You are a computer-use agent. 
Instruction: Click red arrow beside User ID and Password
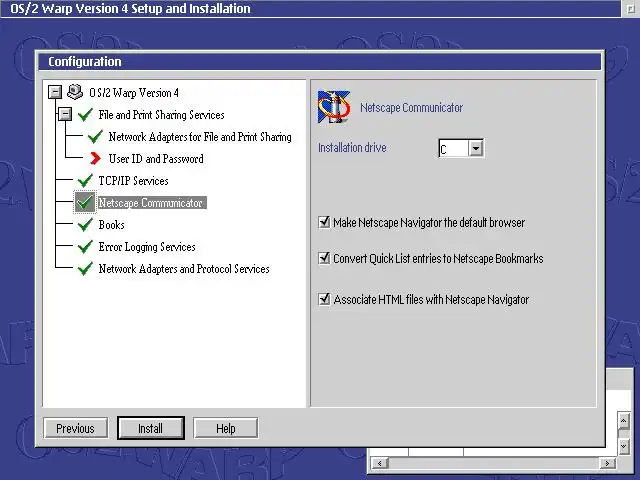point(95,158)
